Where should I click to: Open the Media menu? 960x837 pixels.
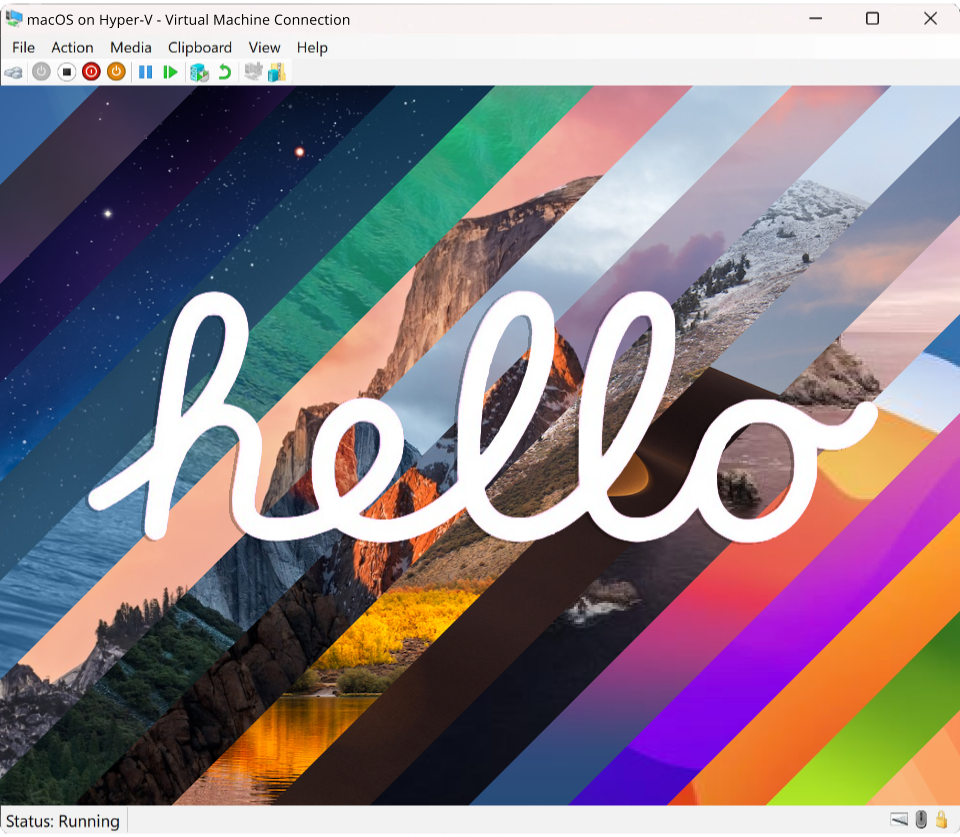[130, 48]
